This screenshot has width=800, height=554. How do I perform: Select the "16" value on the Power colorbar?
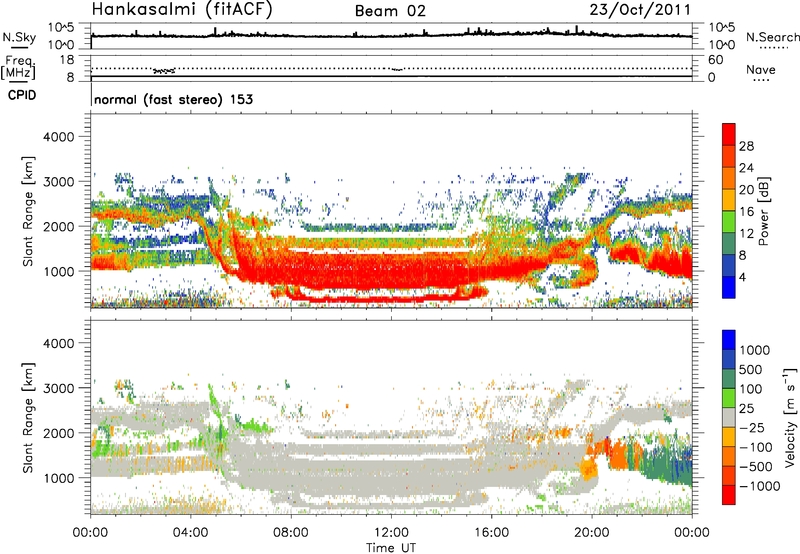746,212
